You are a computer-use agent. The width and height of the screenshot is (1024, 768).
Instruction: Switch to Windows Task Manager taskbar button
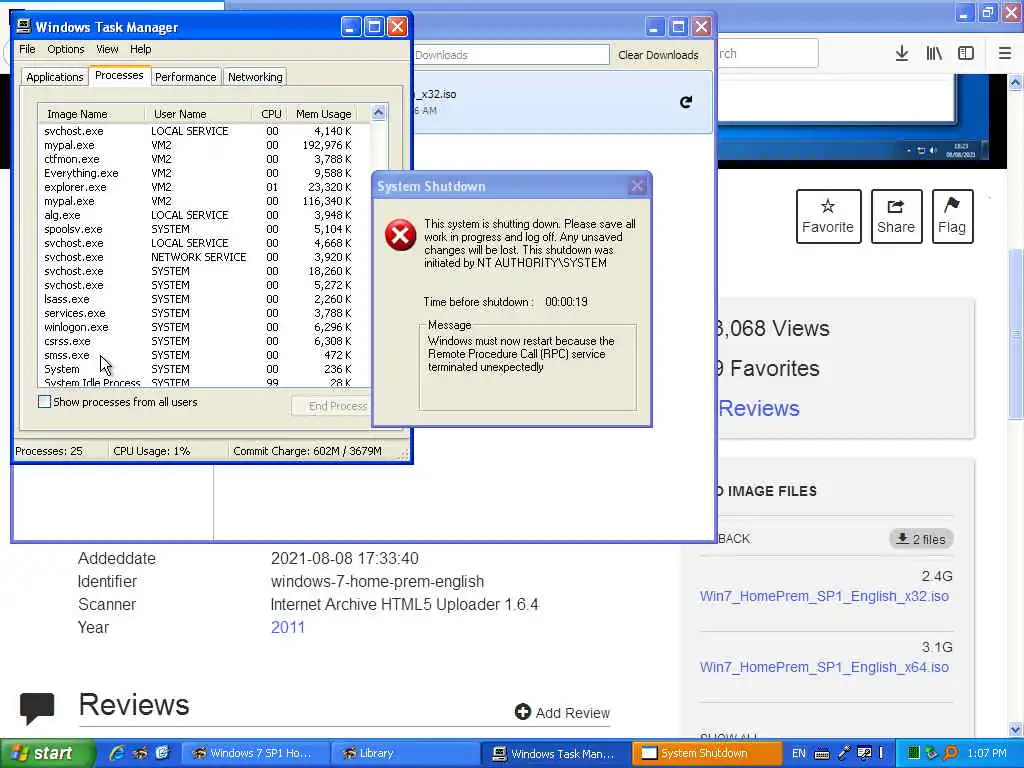pos(556,753)
